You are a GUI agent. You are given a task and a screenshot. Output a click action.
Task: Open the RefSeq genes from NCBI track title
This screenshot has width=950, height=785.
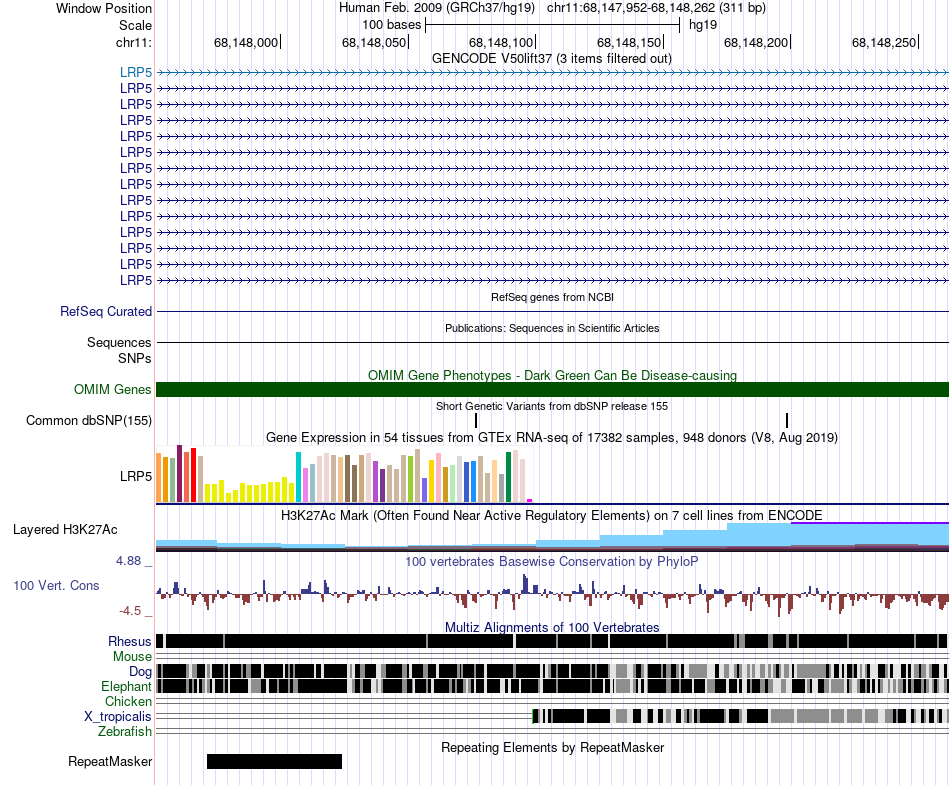(x=552, y=297)
